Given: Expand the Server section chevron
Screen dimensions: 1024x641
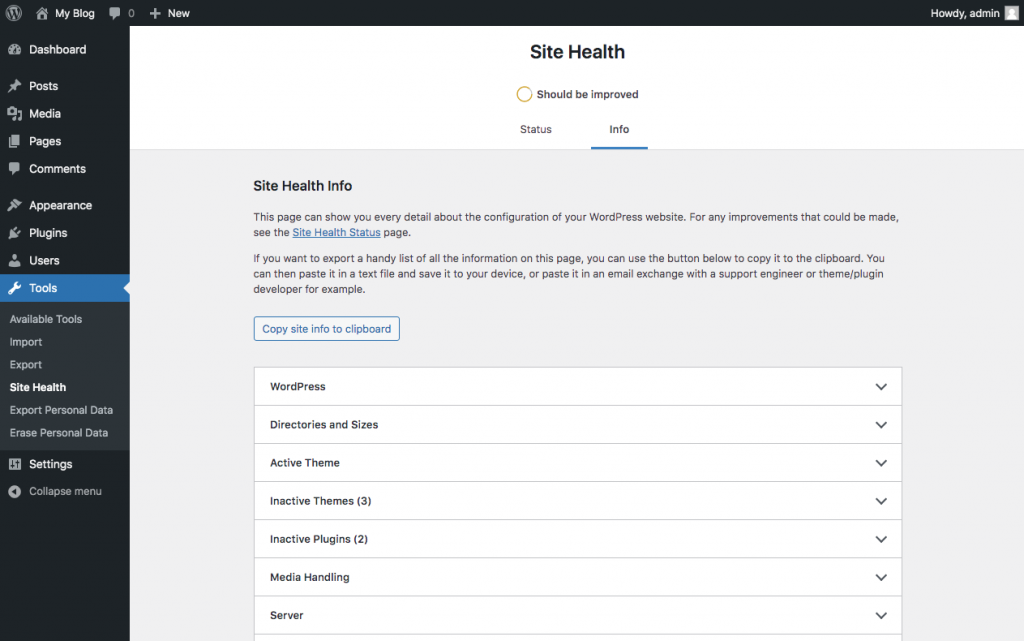Looking at the screenshot, I should [881, 616].
